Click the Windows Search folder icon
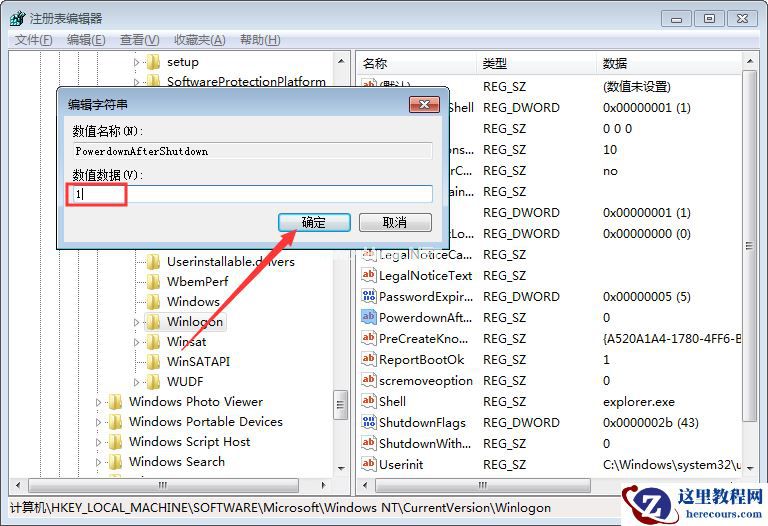 pos(115,462)
